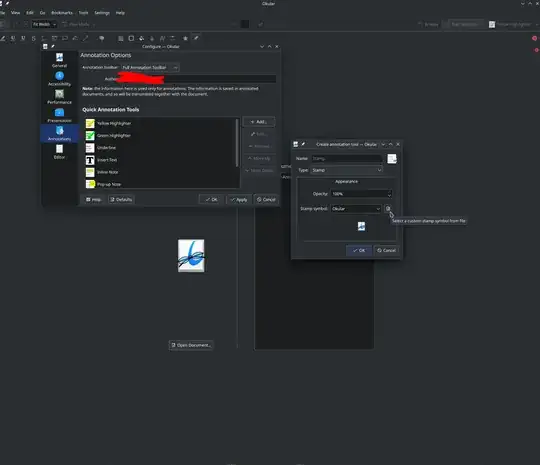This screenshot has width=540, height=465.
Task: Select Green Highlighter in quick tools list
Action: pos(160,136)
